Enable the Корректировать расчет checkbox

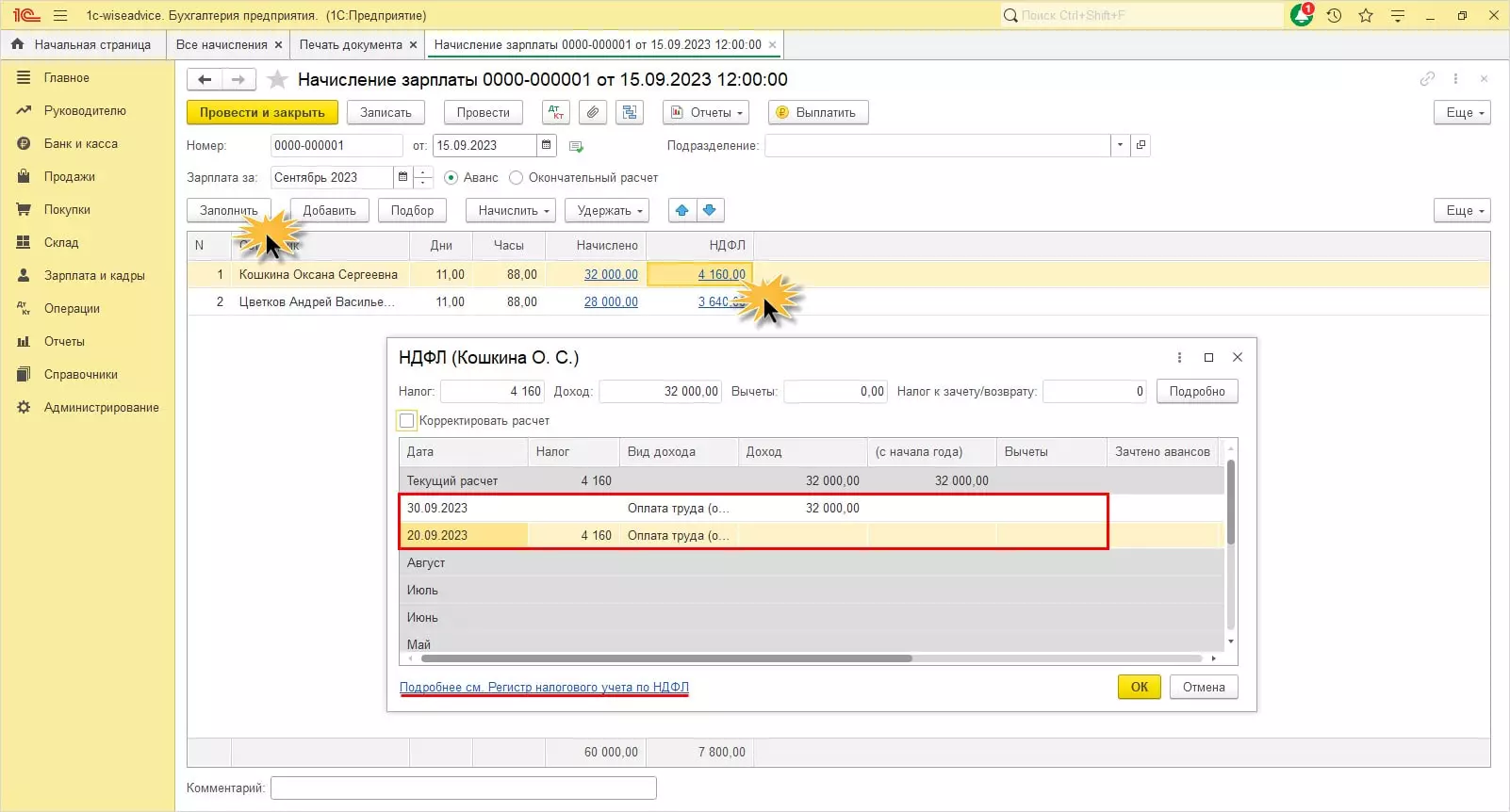click(407, 420)
